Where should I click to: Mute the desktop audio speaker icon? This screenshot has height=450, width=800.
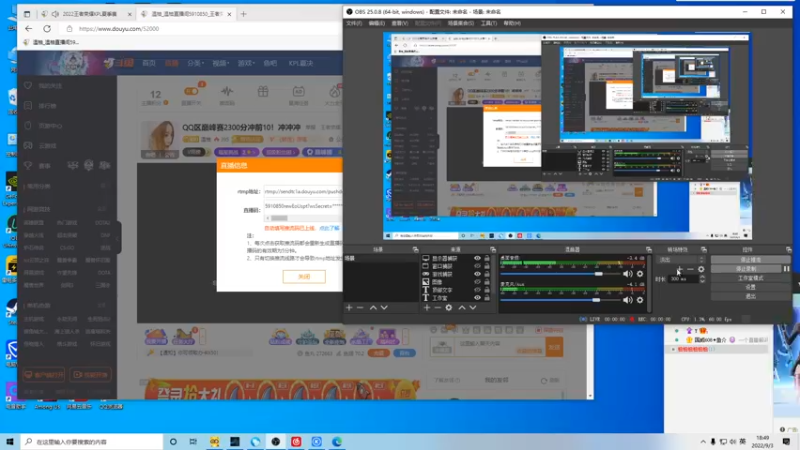click(x=628, y=274)
